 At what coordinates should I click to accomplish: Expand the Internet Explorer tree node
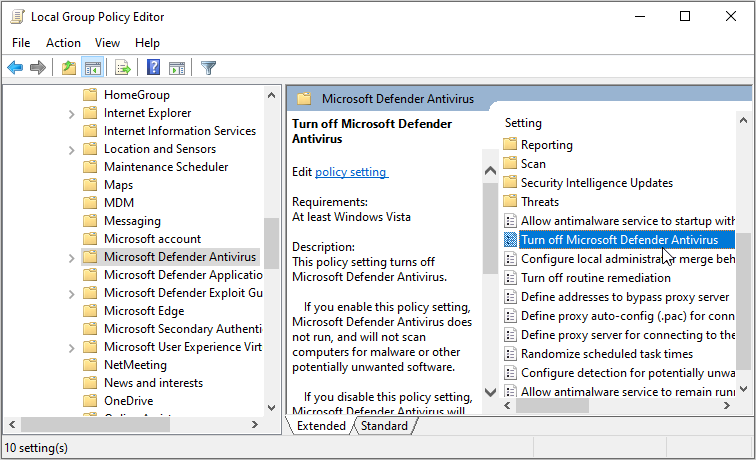(x=71, y=114)
